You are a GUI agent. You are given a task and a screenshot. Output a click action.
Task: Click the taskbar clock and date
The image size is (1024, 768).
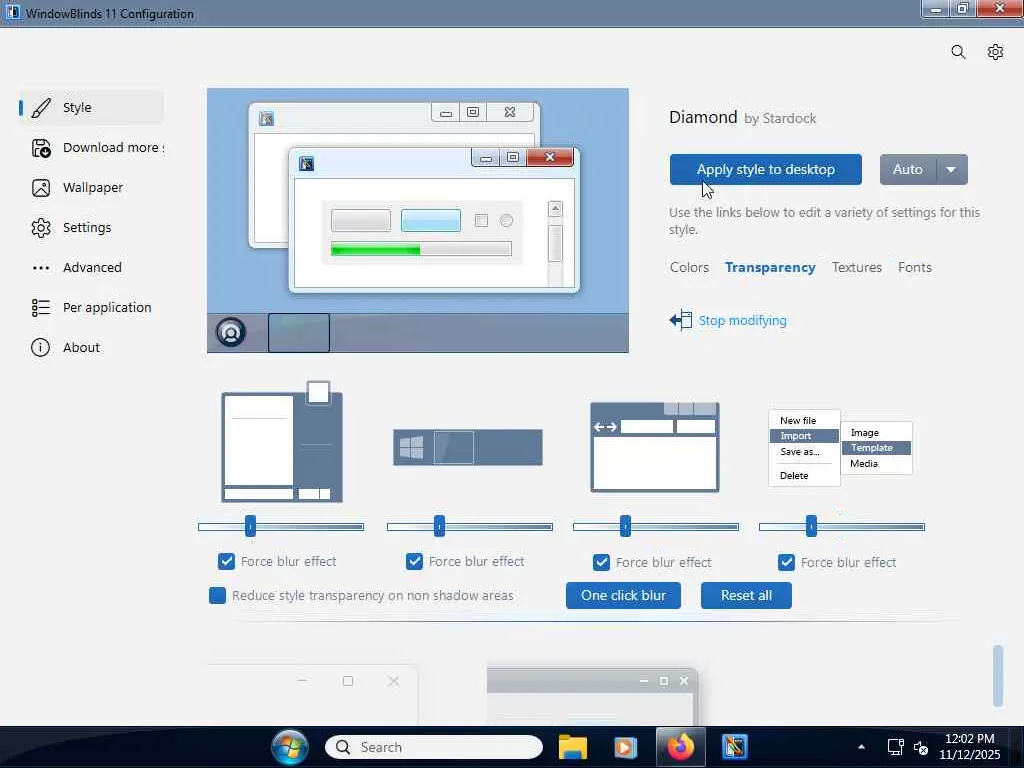pos(970,747)
